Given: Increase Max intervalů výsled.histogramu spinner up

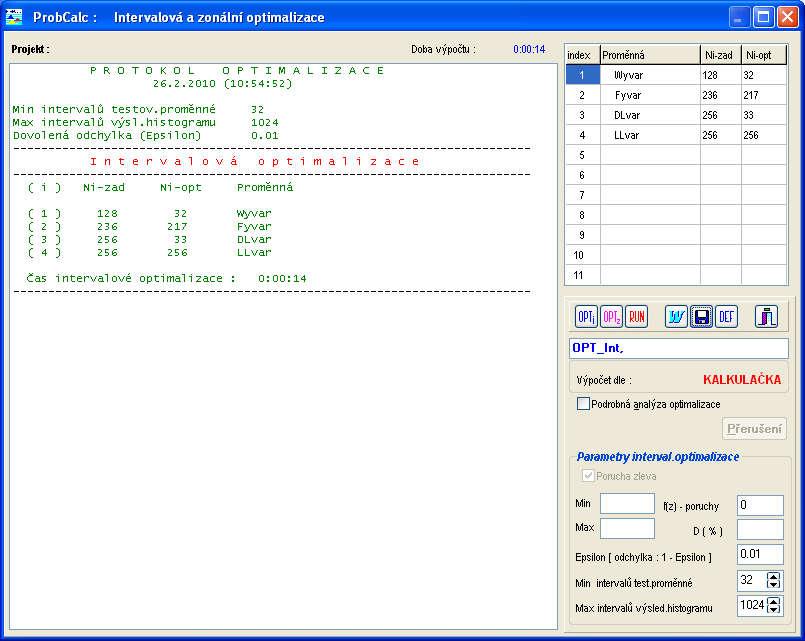Looking at the screenshot, I should click(774, 600).
